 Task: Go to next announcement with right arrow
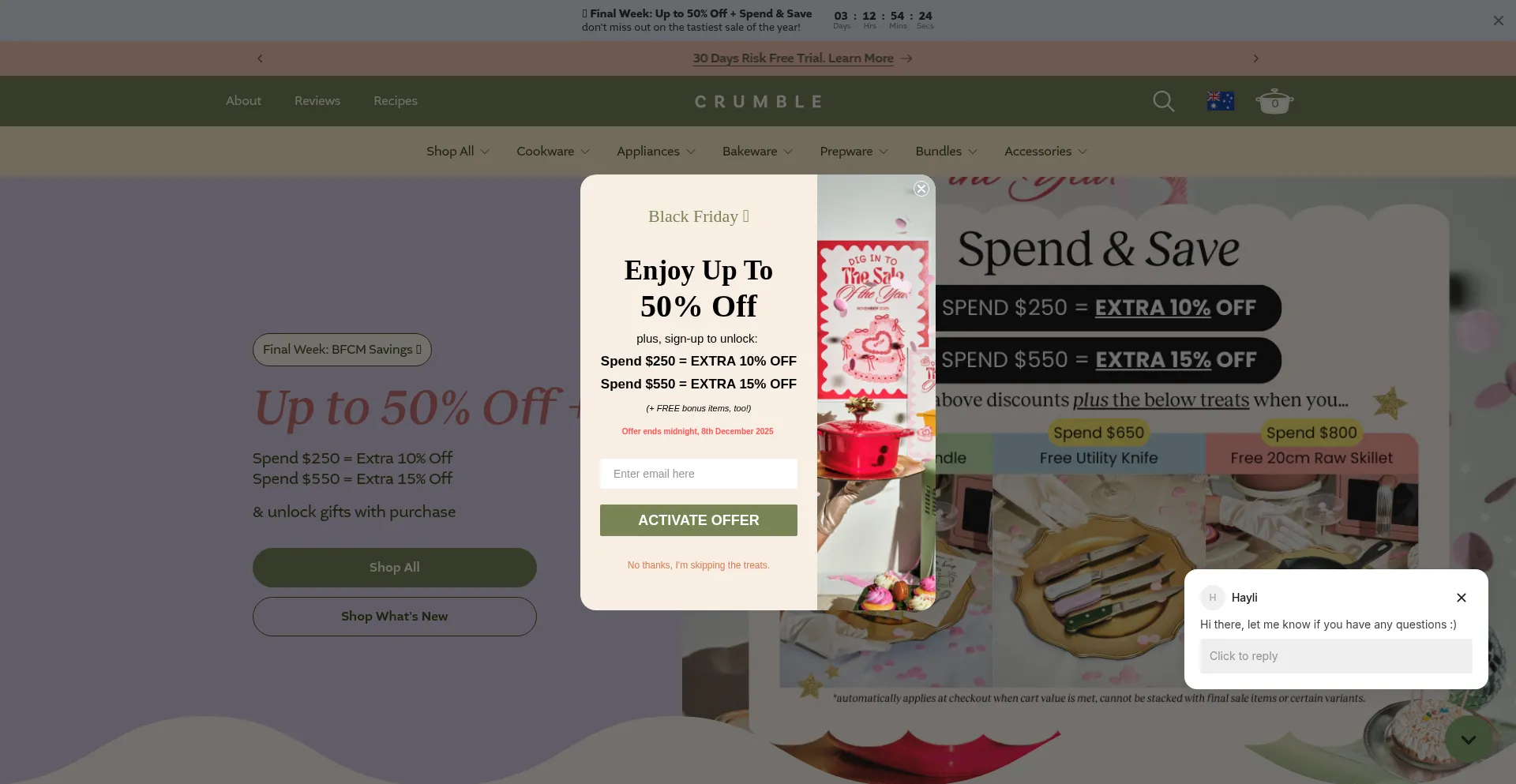1256,58
